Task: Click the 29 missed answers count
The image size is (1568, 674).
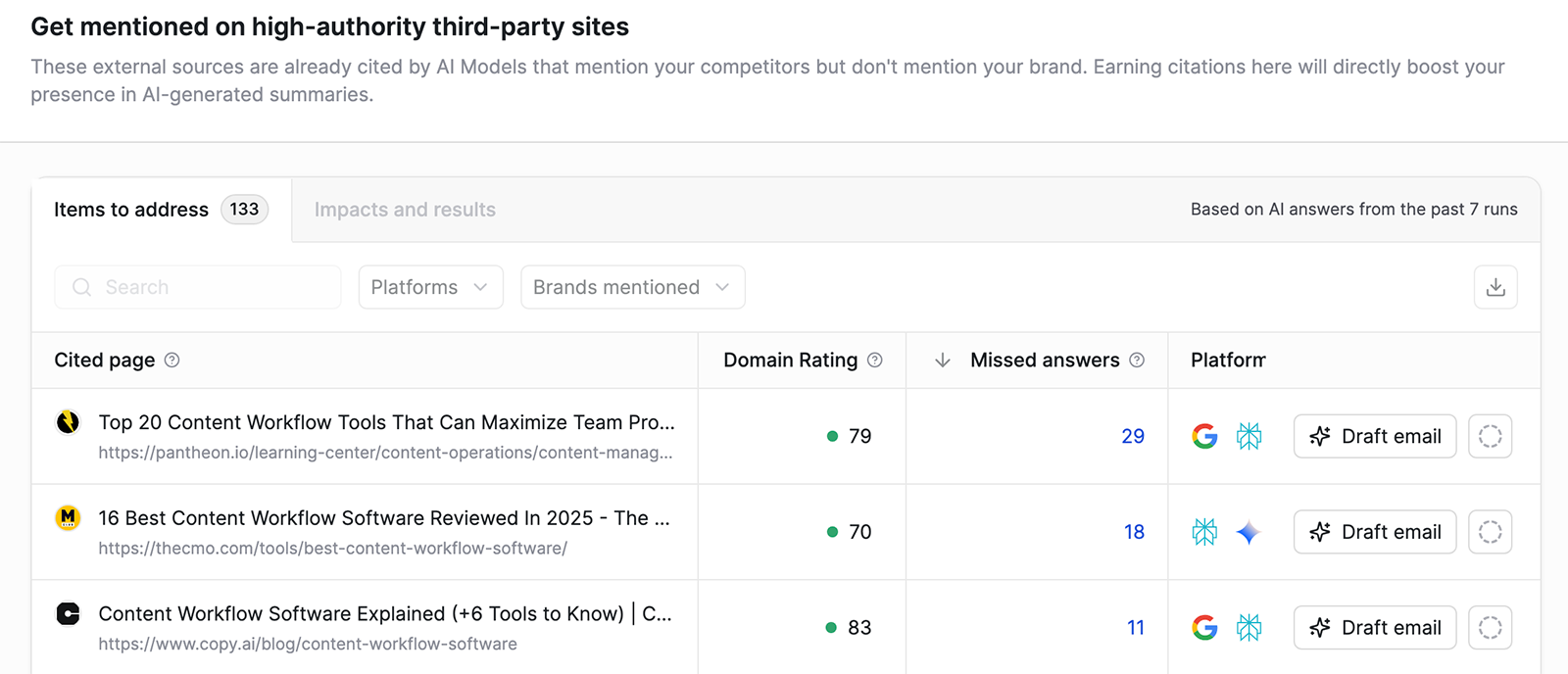Action: coord(1133,436)
